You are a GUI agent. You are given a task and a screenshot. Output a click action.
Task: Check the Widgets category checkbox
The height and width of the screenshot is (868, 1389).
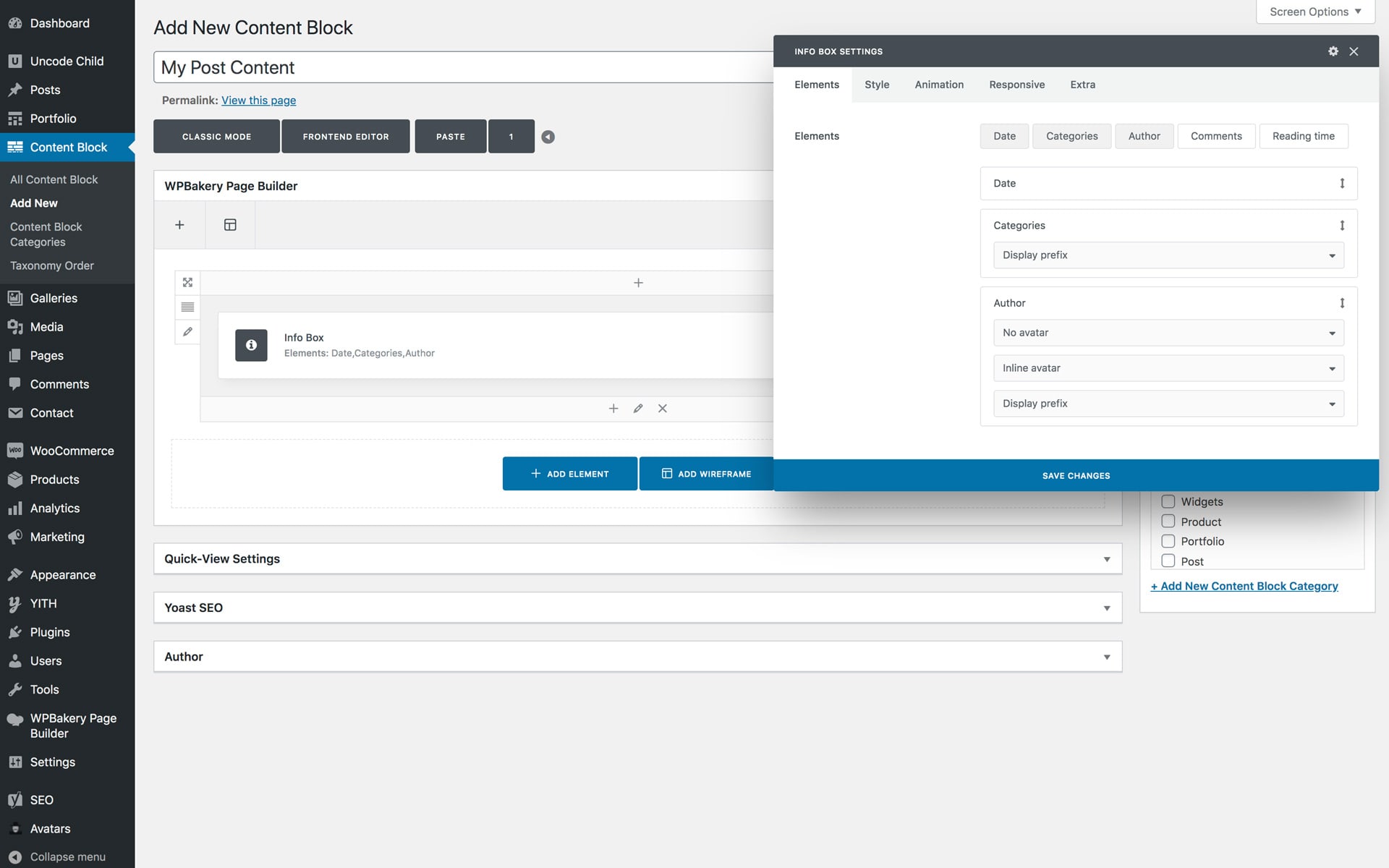click(1168, 501)
